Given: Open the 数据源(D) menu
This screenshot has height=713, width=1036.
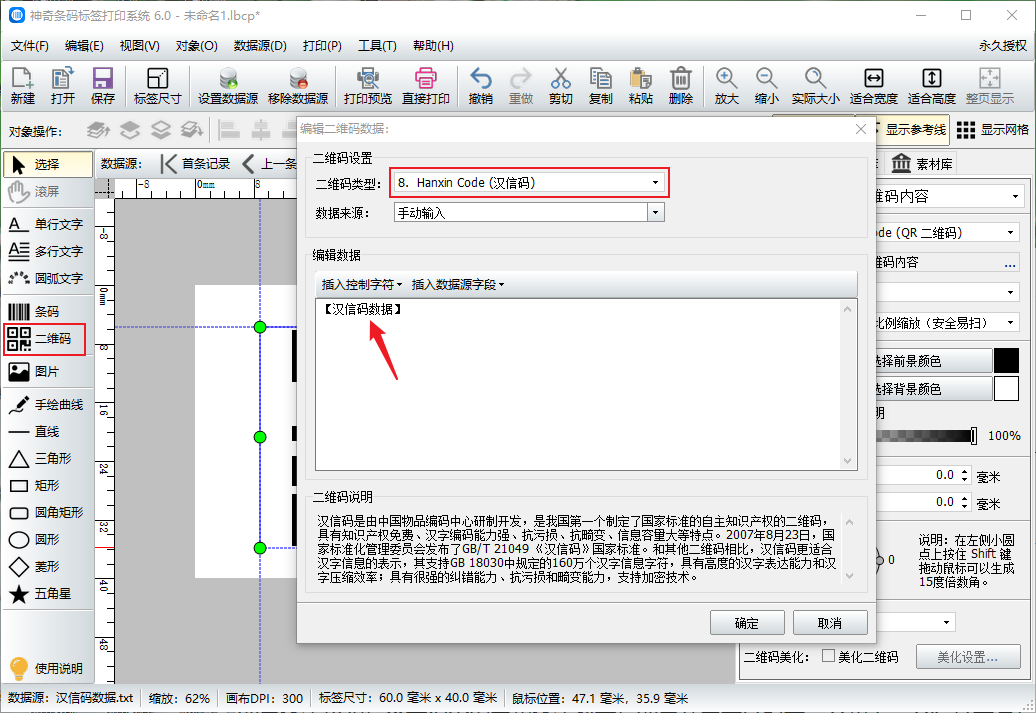Looking at the screenshot, I should tap(260, 46).
